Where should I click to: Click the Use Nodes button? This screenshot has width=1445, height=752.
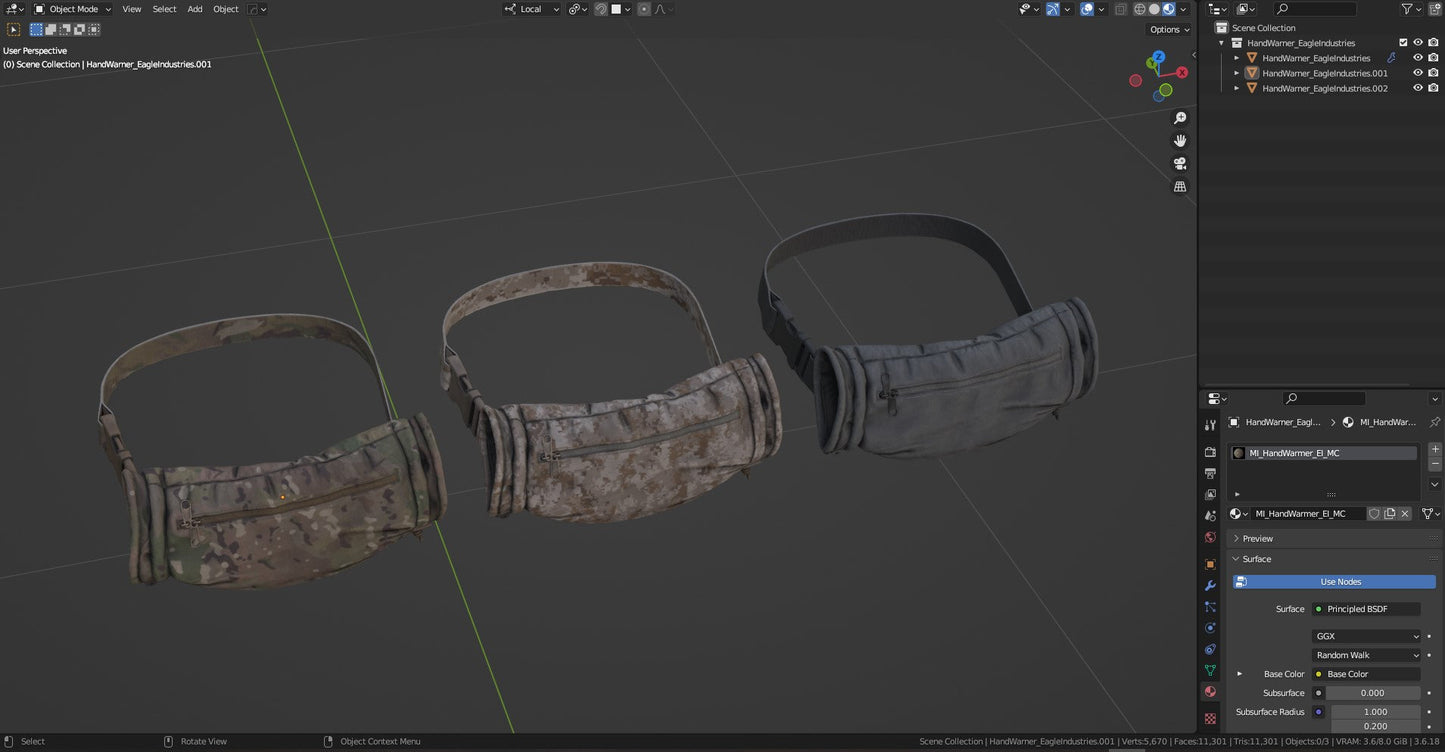click(x=1340, y=581)
